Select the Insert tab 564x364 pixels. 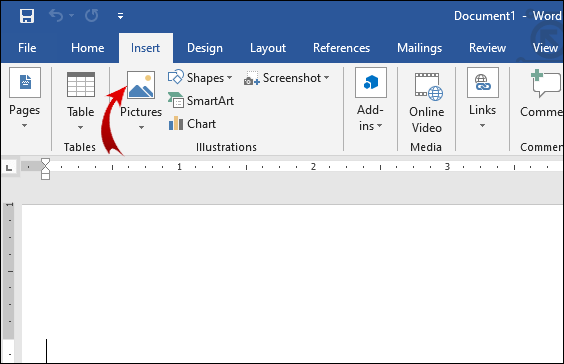(x=145, y=48)
